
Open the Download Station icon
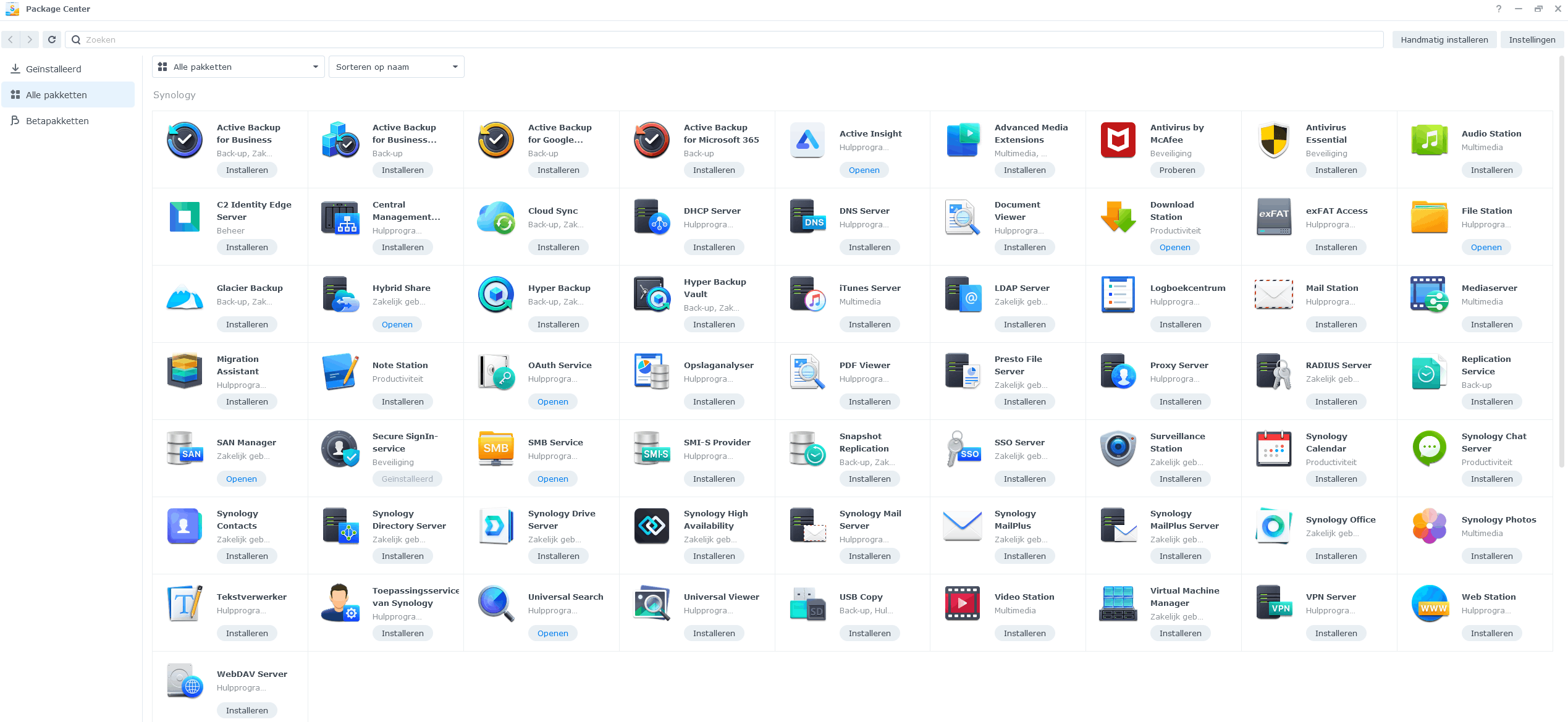coord(1118,217)
